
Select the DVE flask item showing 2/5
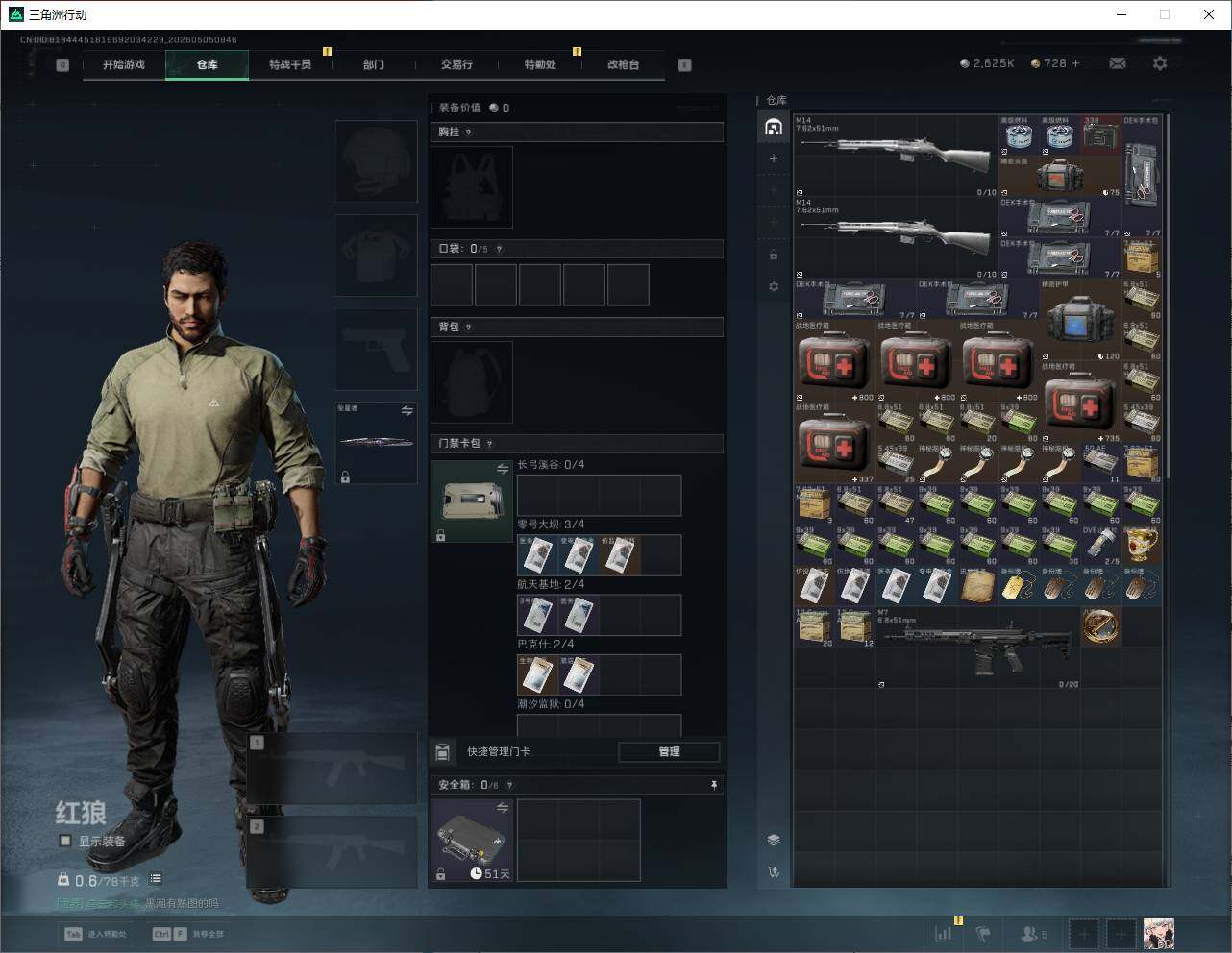pyautogui.click(x=1101, y=545)
